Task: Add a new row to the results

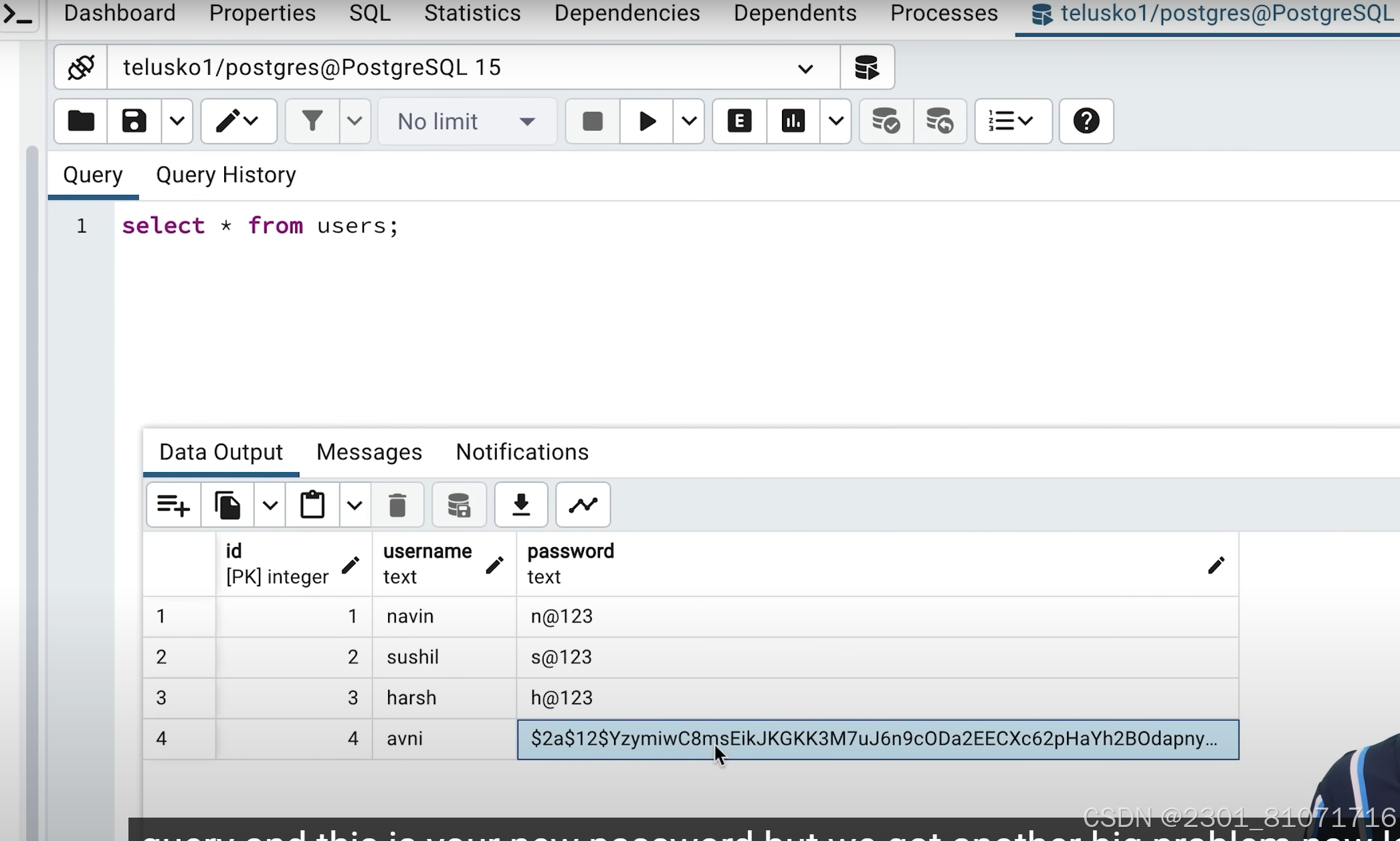Action: [173, 505]
